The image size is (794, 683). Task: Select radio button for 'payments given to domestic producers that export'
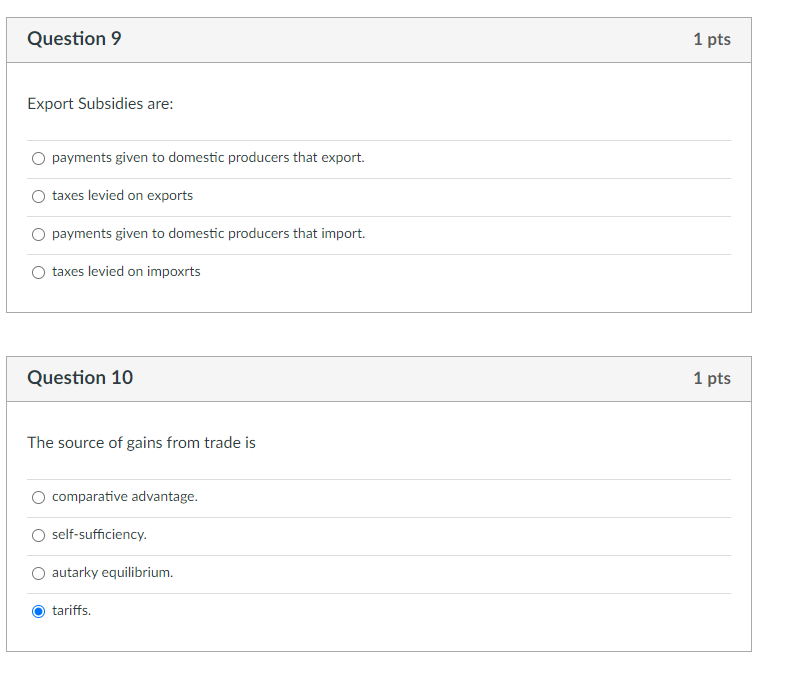[38, 158]
